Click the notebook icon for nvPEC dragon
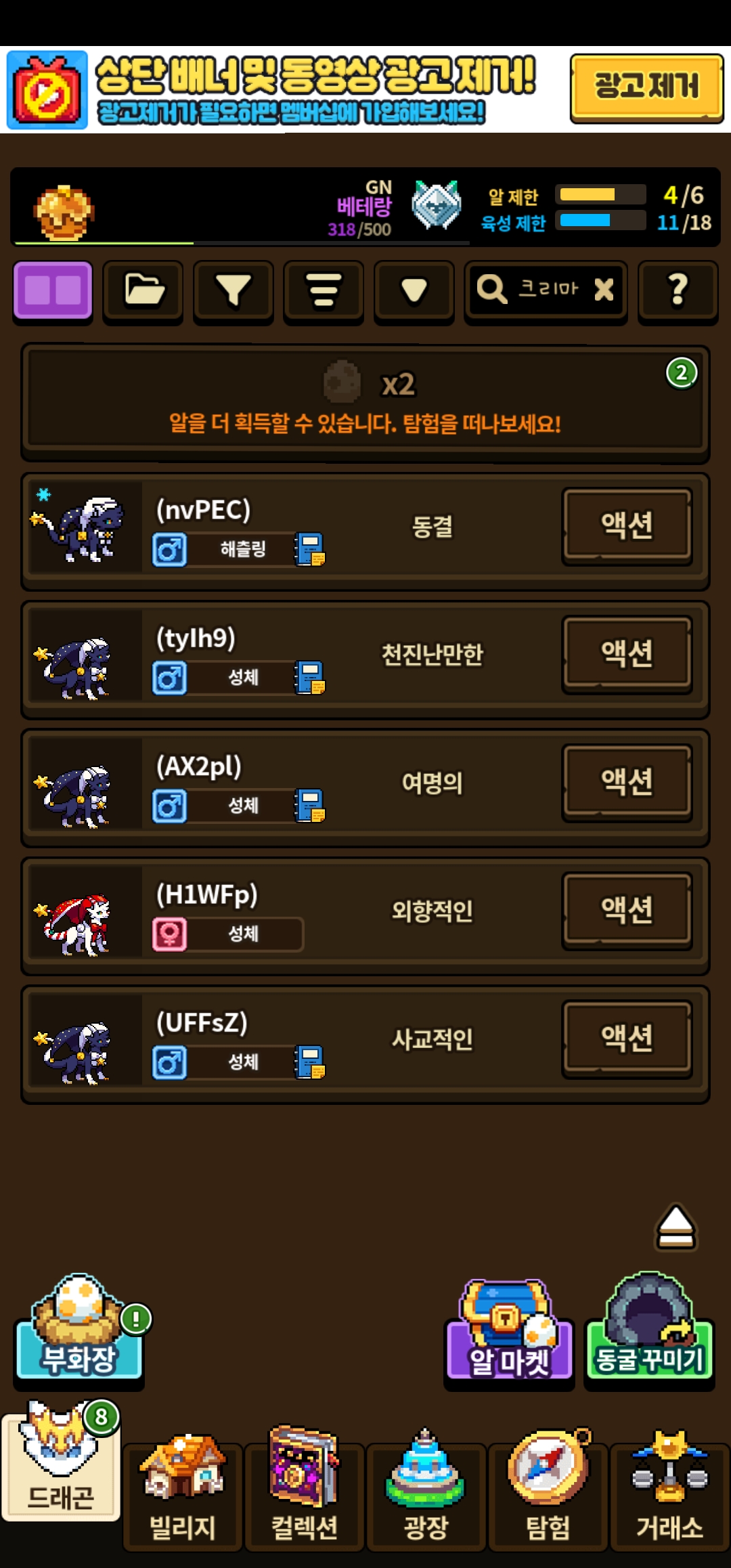This screenshot has height=1568, width=731. click(310, 549)
